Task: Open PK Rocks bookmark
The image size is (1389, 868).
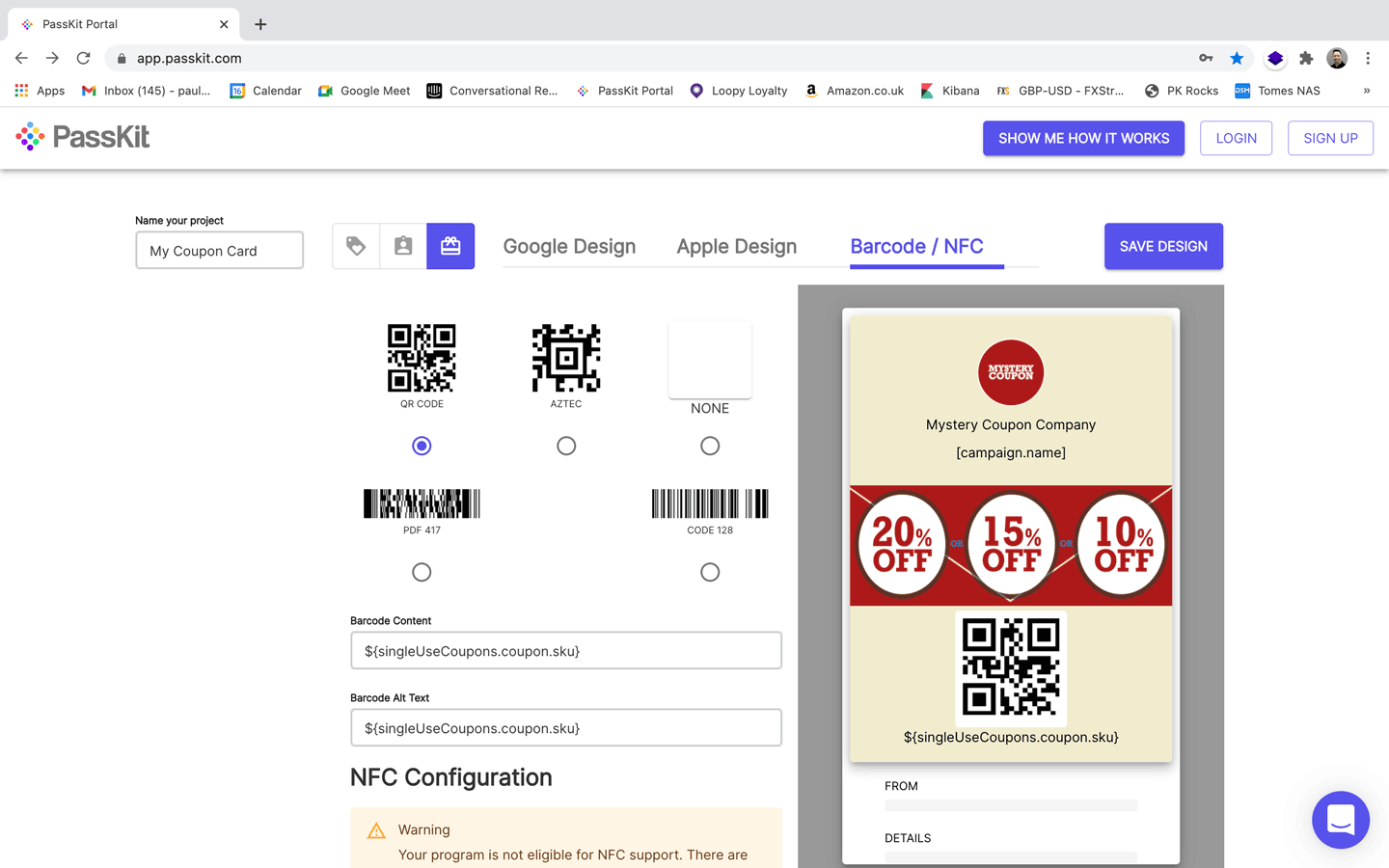Action: (x=1181, y=91)
